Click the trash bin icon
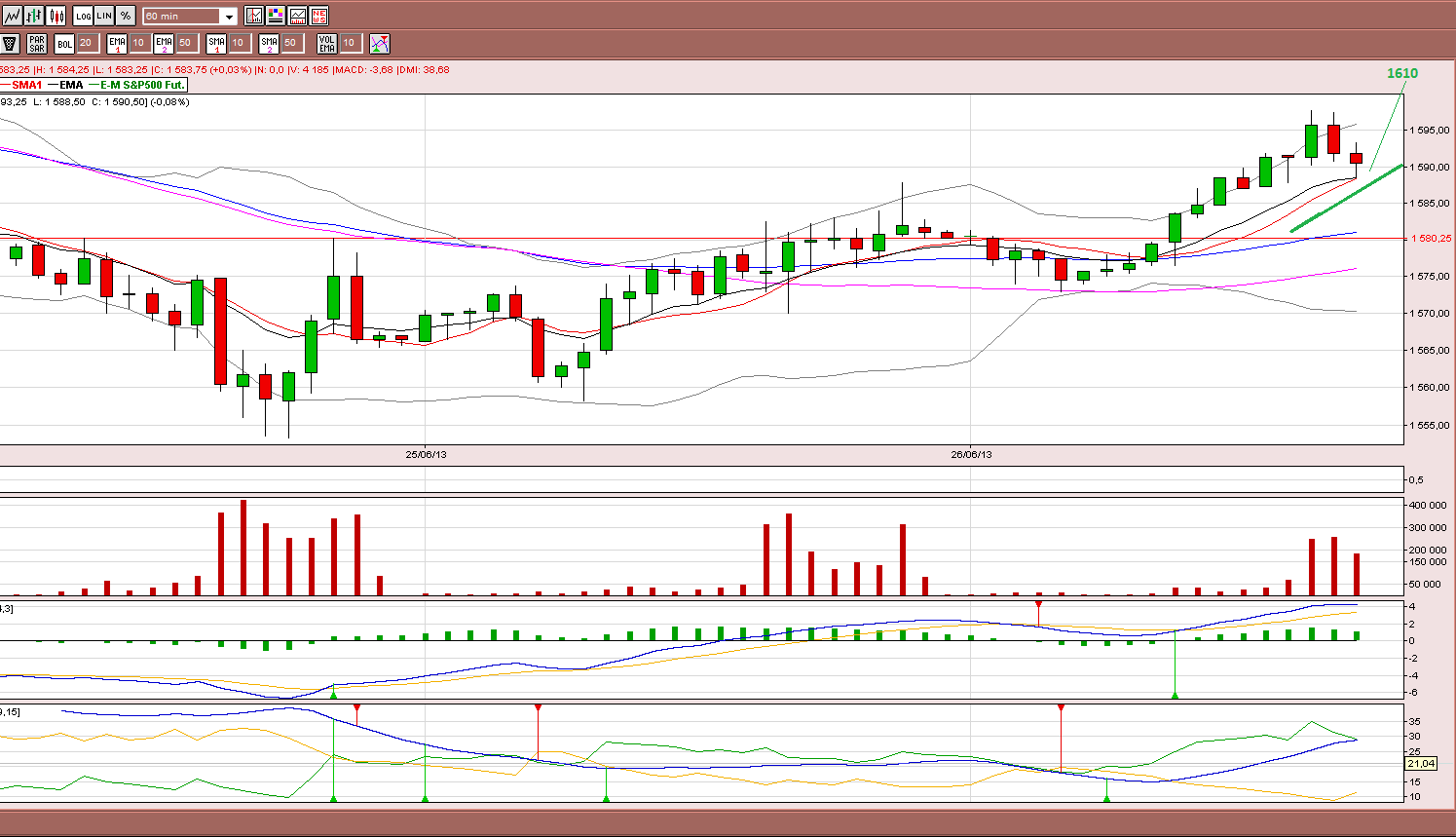The image size is (1456, 837). tap(11, 43)
